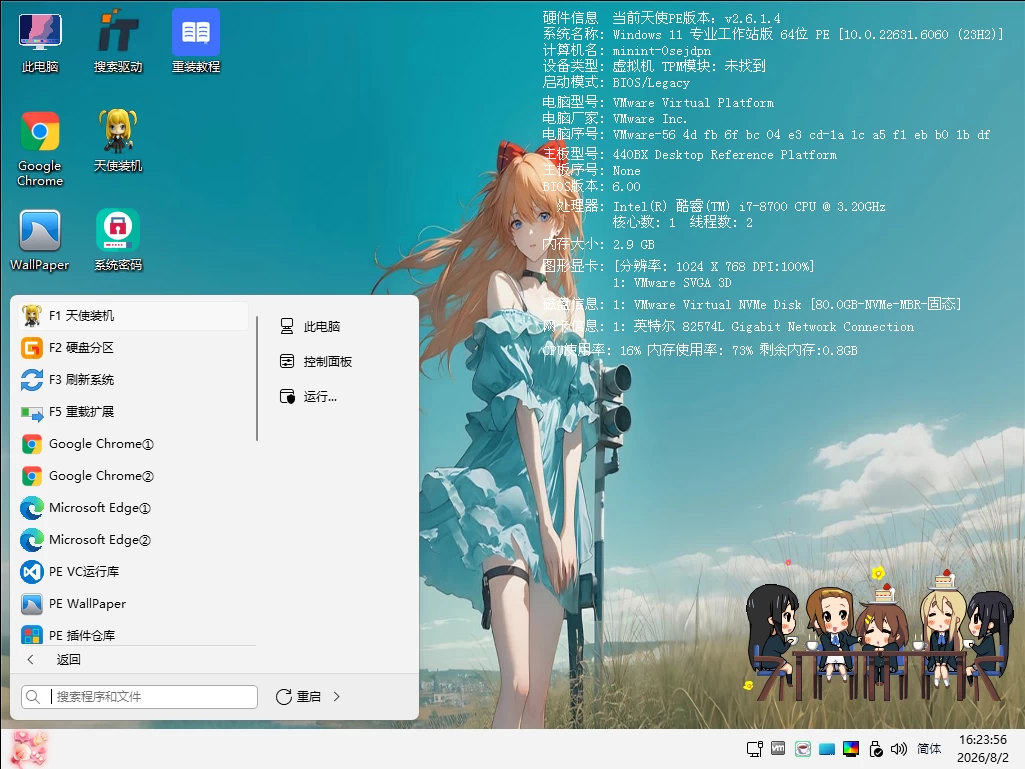Image resolution: width=1025 pixels, height=769 pixels.
Task: Click 运行... in the start menu
Action: coord(309,397)
